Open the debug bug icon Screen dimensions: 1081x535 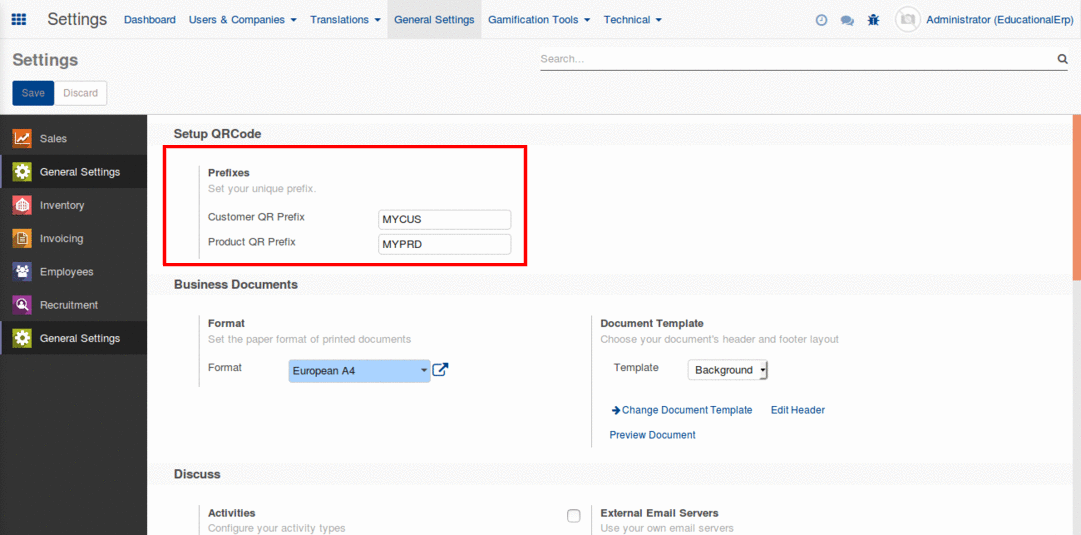point(873,20)
